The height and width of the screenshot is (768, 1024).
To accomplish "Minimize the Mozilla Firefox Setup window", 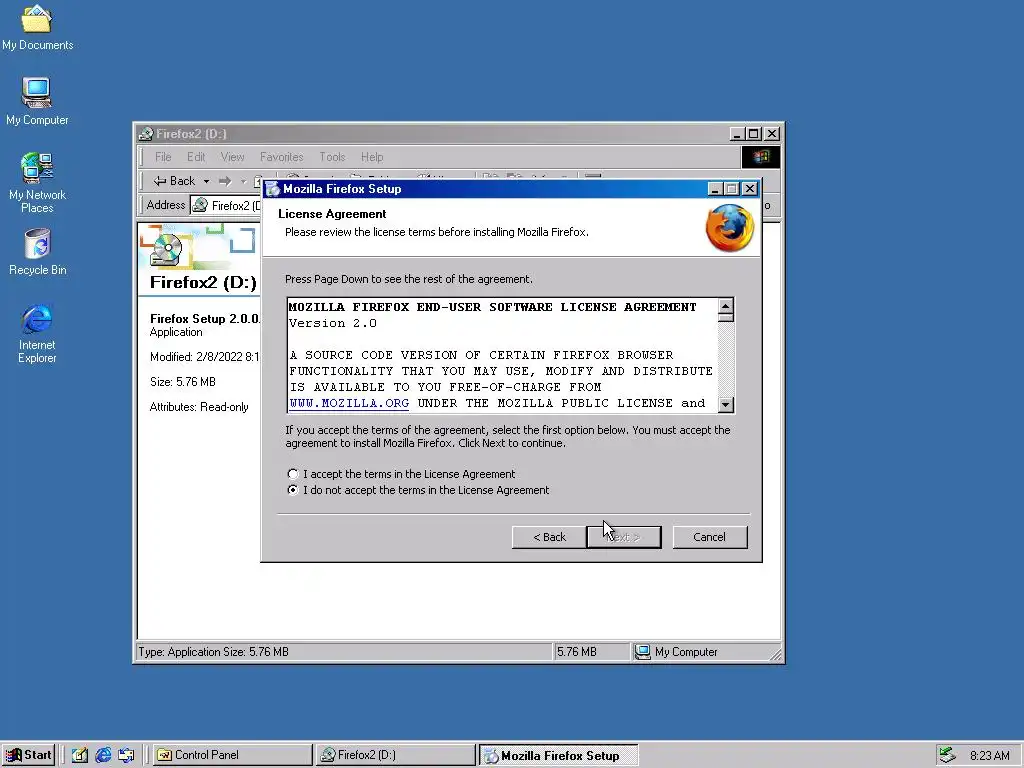I will tap(715, 189).
